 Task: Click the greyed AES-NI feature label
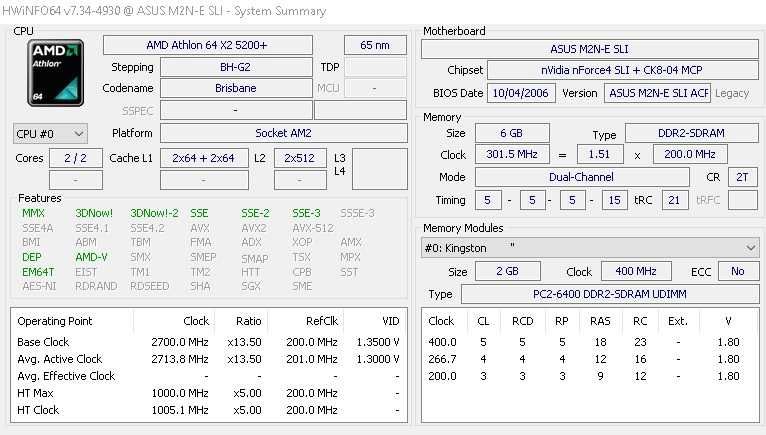[x=39, y=286]
